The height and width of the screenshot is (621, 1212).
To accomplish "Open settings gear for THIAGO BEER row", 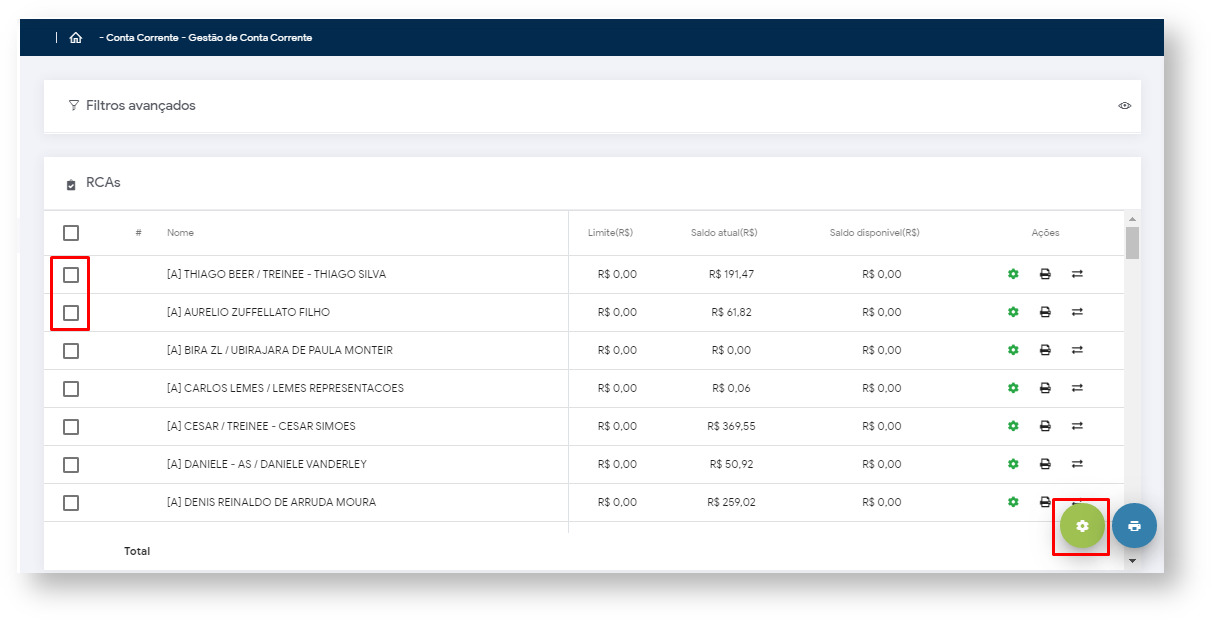I will click(1013, 274).
